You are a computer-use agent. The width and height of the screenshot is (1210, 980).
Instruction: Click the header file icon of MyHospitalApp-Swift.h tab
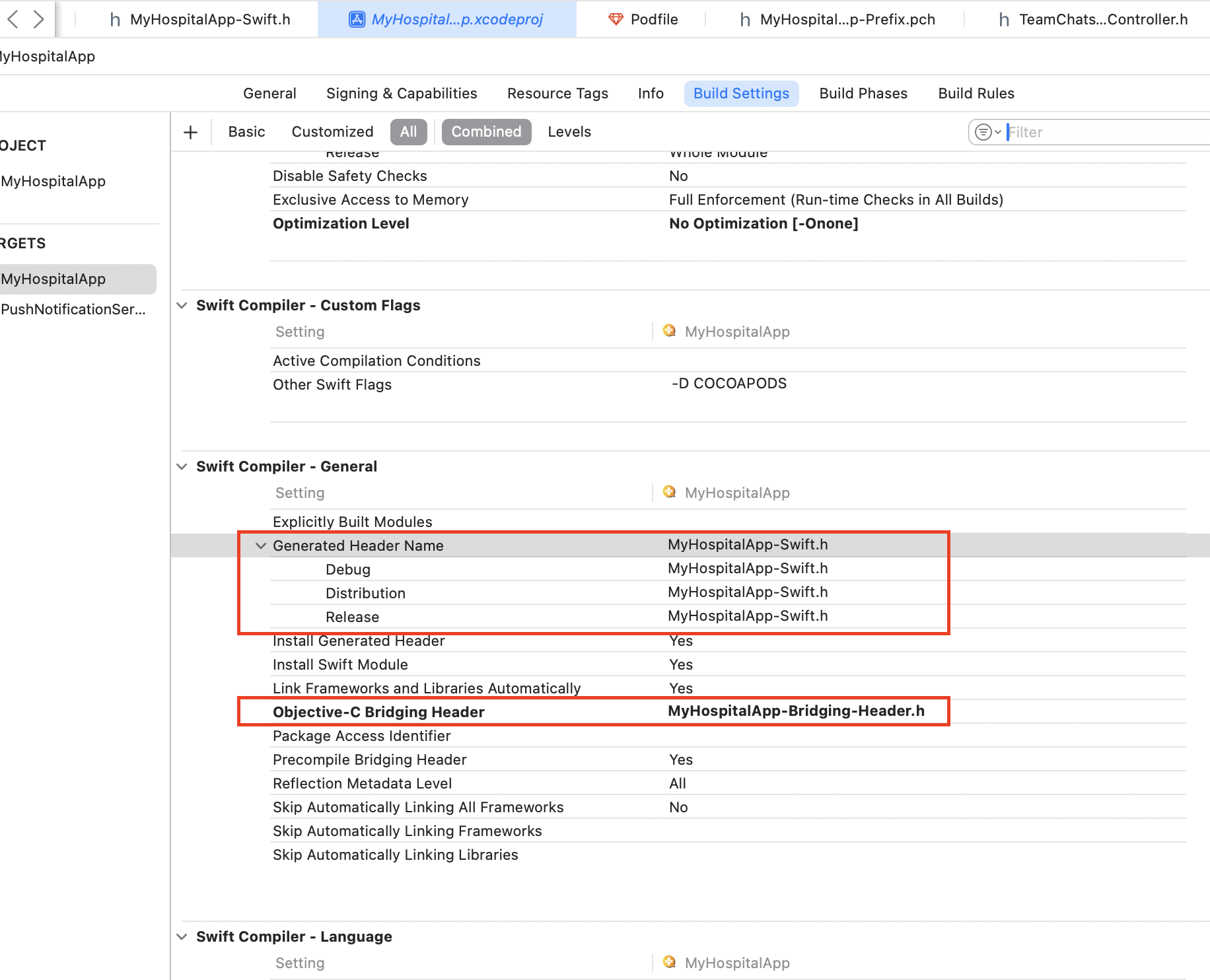(x=115, y=20)
